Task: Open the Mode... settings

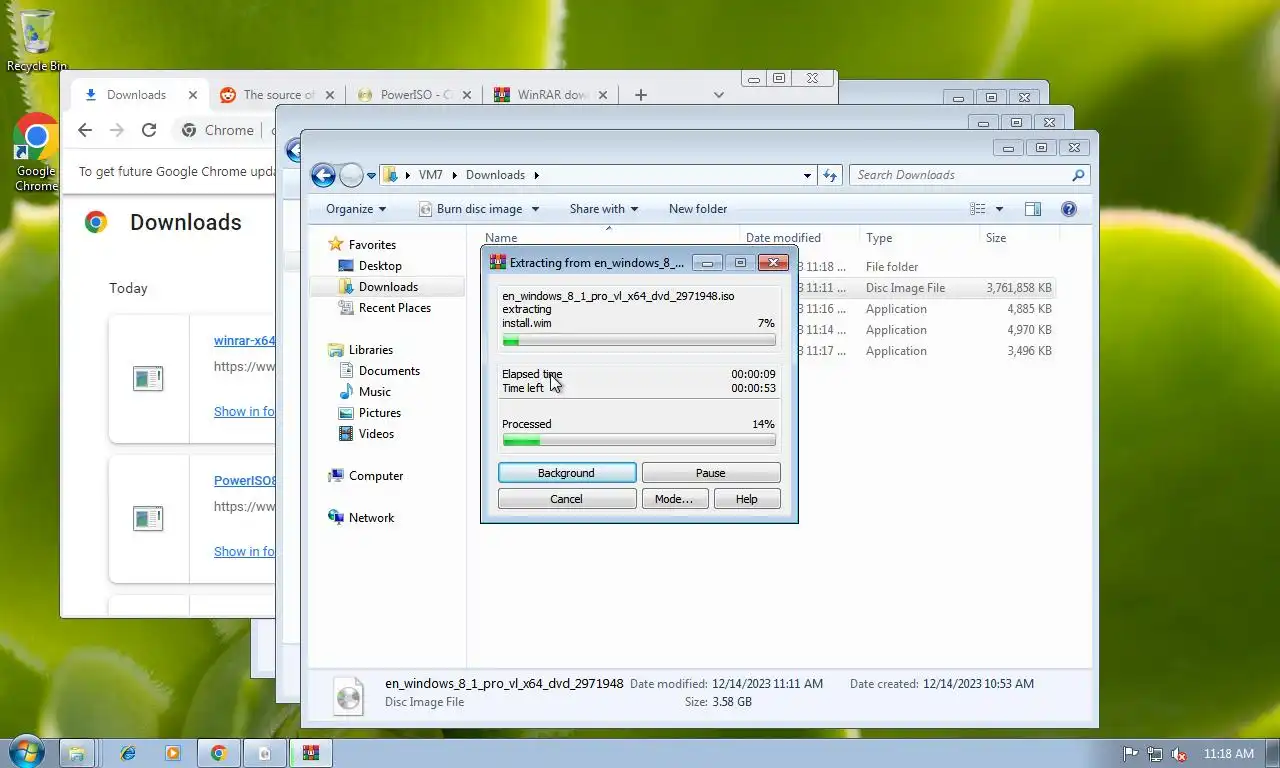Action: click(x=674, y=499)
